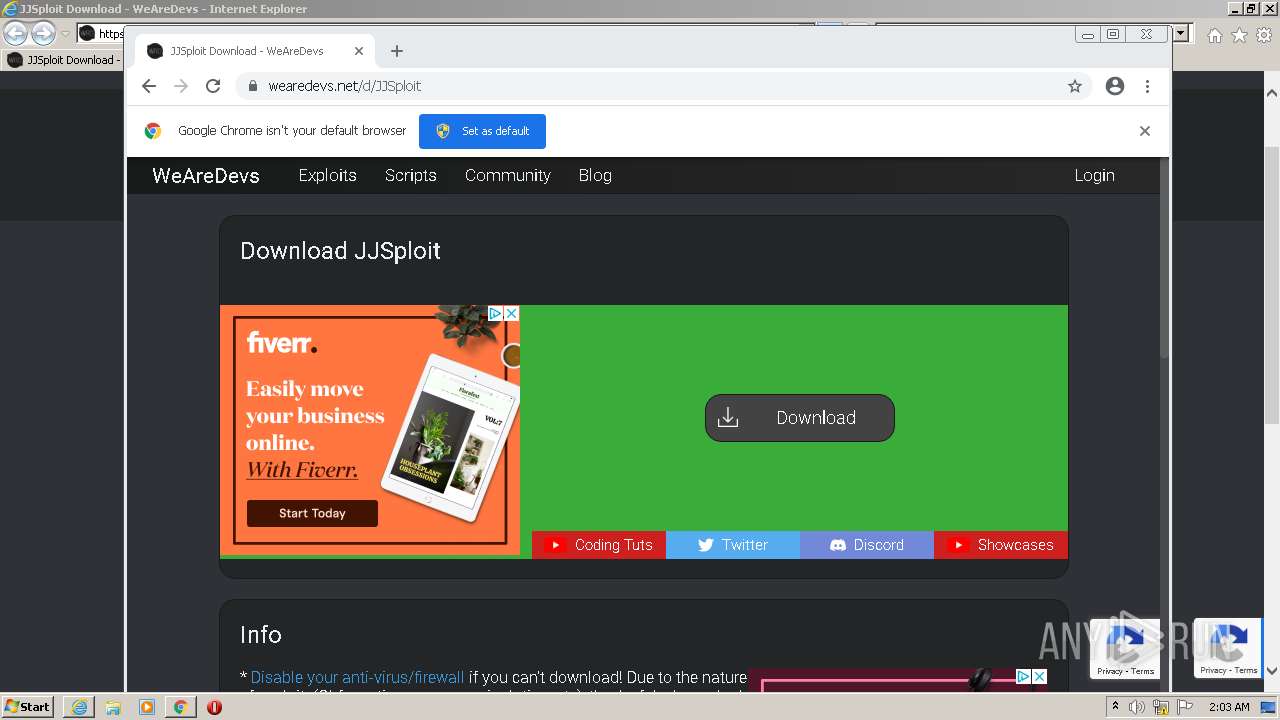1280x720 pixels.
Task: Open a new Chrome tab
Action: pyautogui.click(x=397, y=51)
